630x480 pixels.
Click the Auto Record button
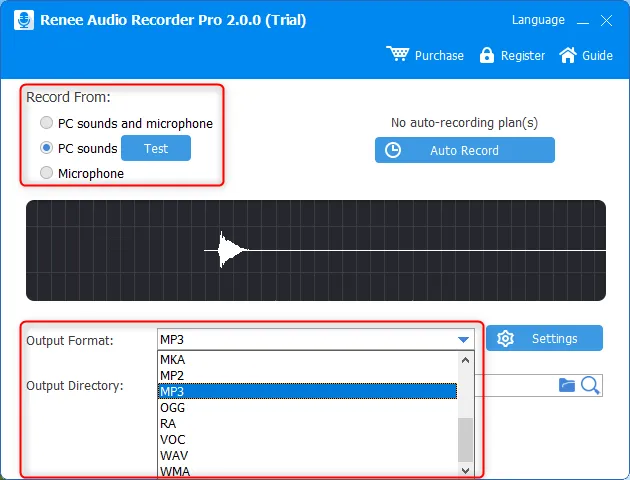click(x=465, y=150)
